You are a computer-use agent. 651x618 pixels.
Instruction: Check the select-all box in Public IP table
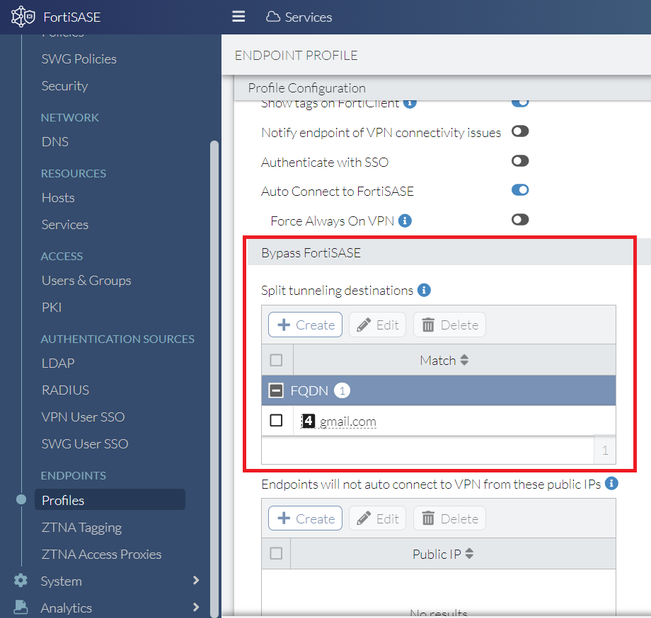(276, 553)
